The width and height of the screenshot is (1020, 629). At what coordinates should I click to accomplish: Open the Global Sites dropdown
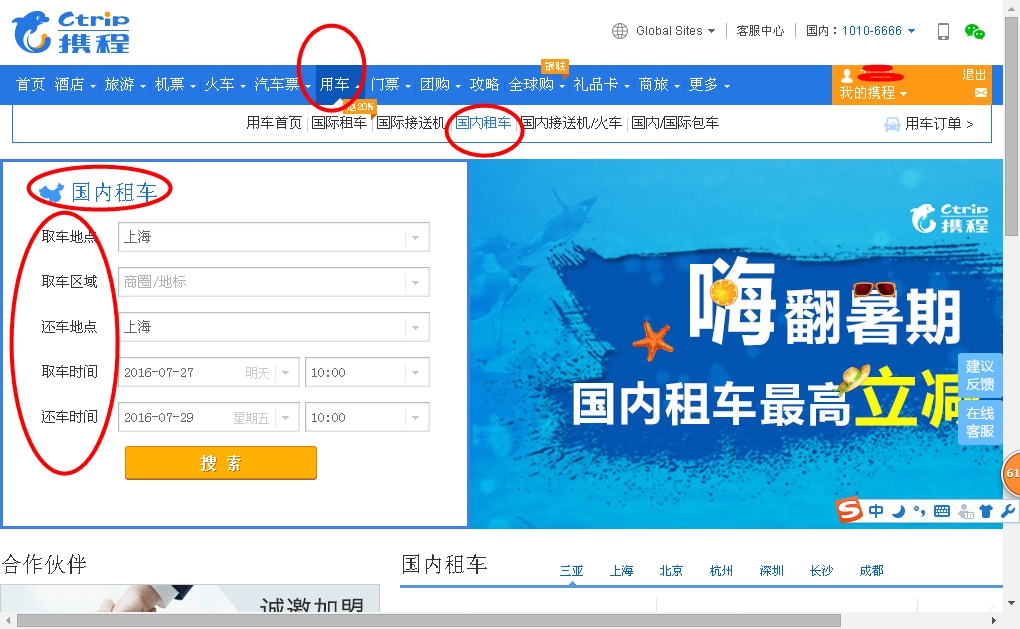tap(667, 31)
